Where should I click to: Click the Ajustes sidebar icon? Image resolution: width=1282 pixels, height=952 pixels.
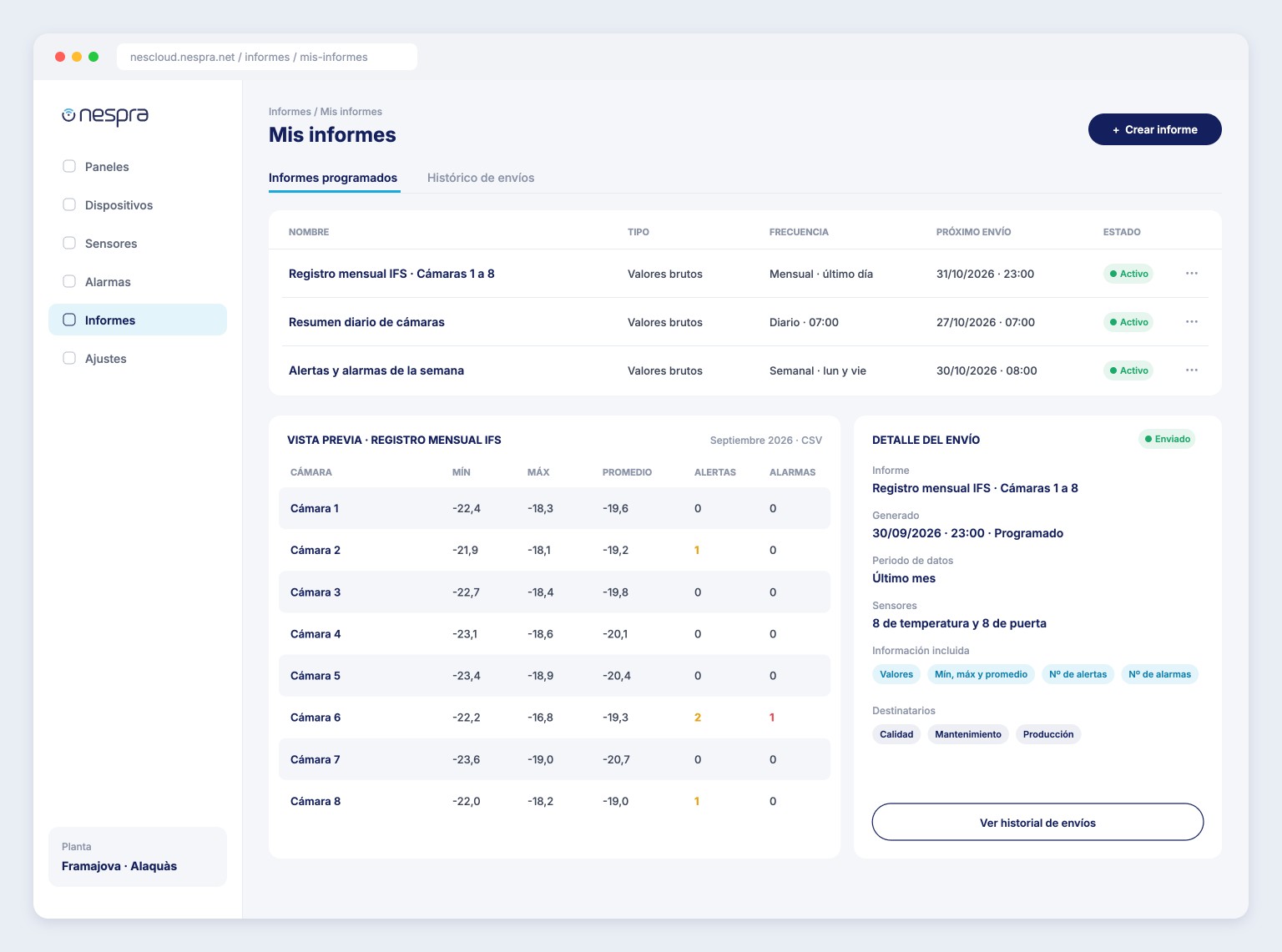coord(69,358)
